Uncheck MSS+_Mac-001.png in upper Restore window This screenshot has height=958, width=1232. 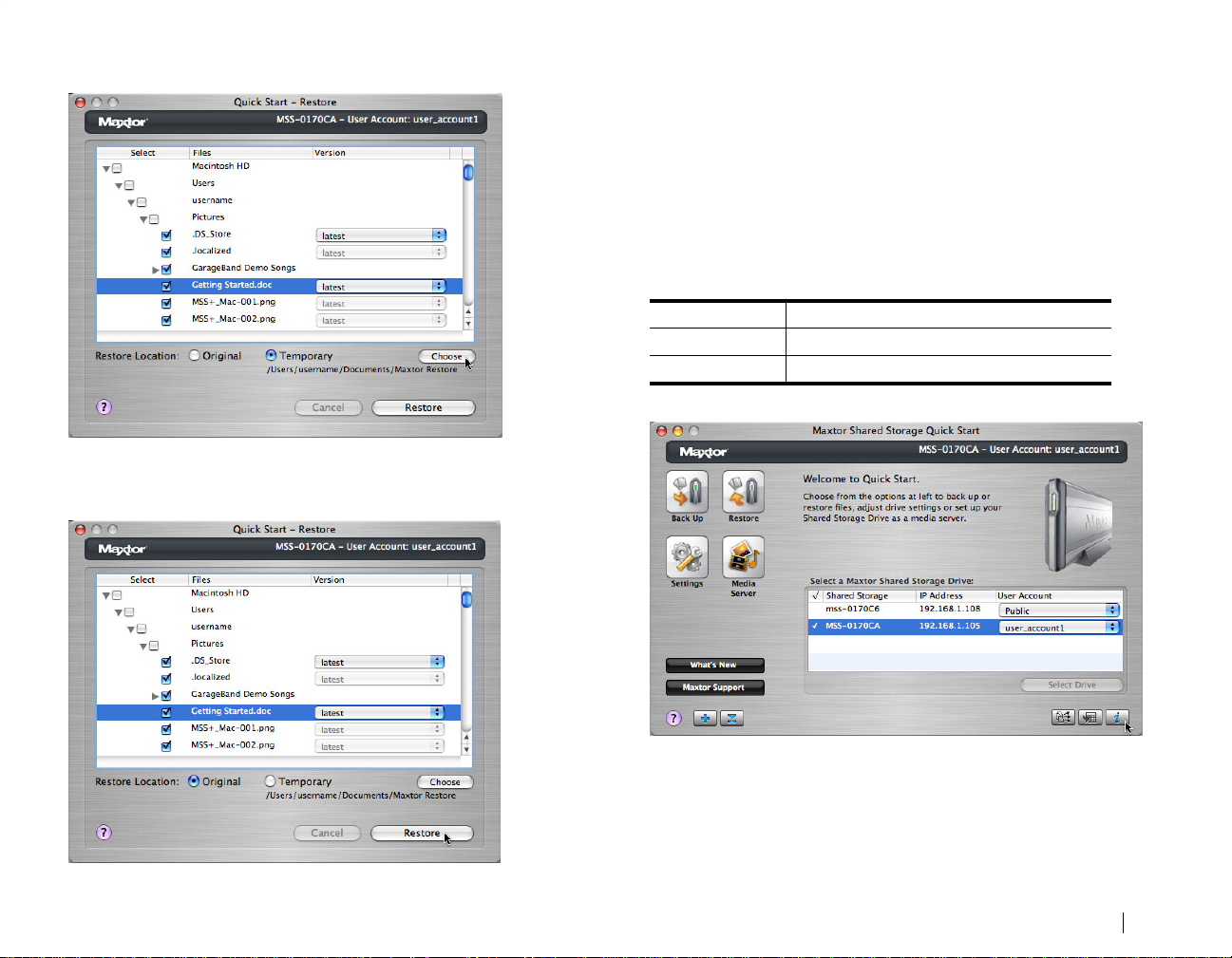click(166, 304)
